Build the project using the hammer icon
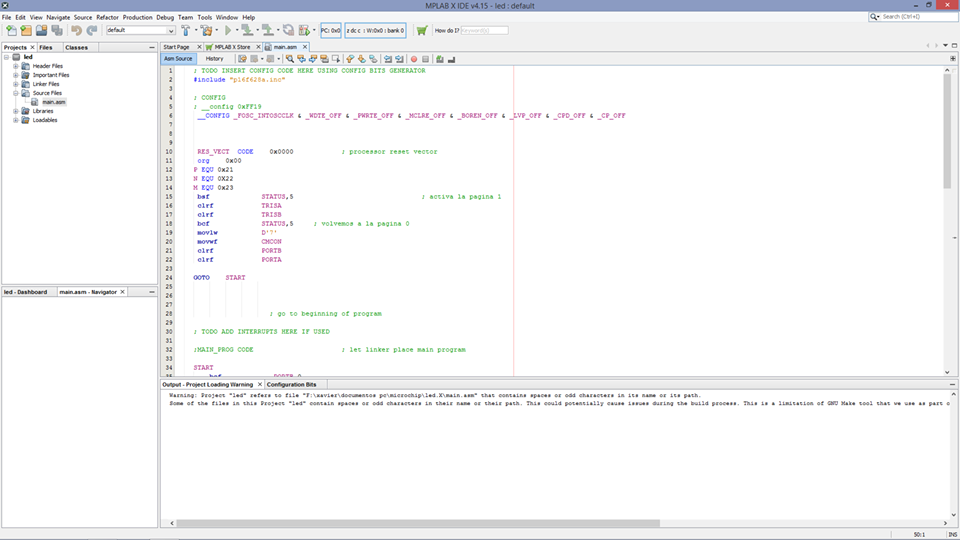Screen dimensions: 960x540 [x=186, y=30]
